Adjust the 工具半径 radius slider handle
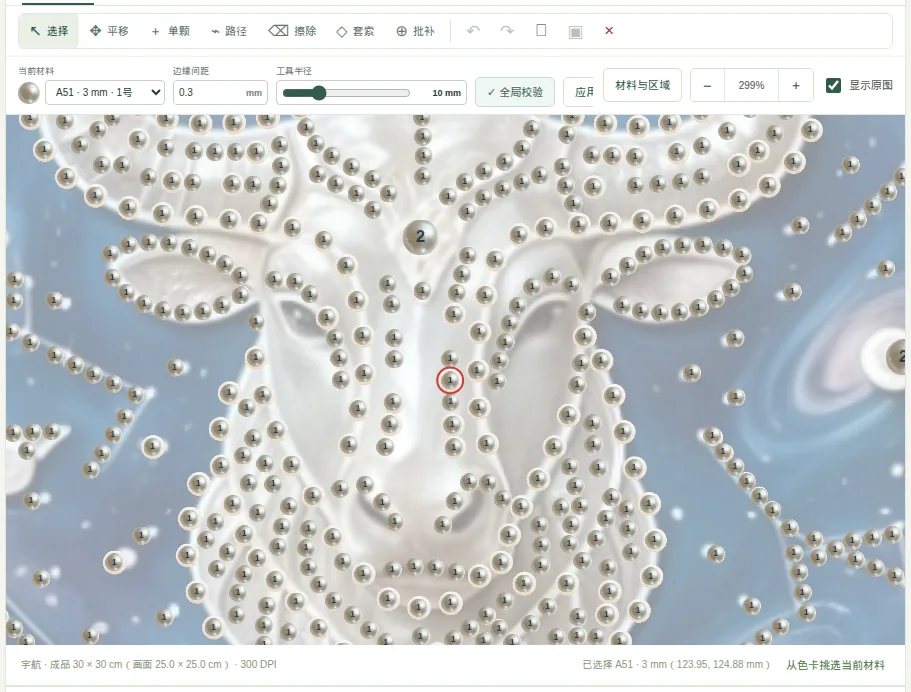 [x=318, y=93]
